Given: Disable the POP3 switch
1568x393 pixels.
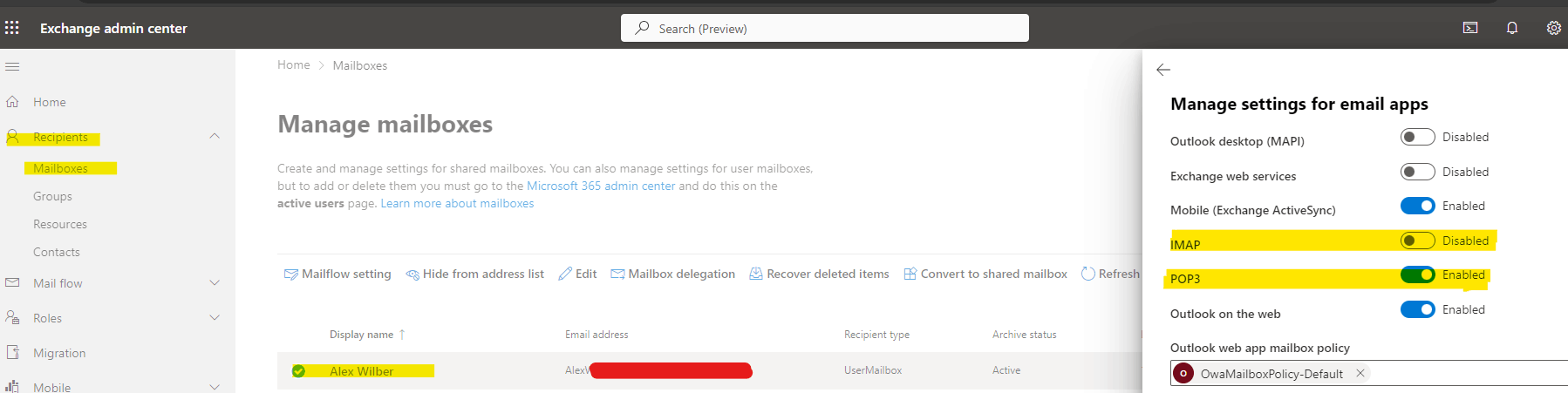Looking at the screenshot, I should 1418,274.
